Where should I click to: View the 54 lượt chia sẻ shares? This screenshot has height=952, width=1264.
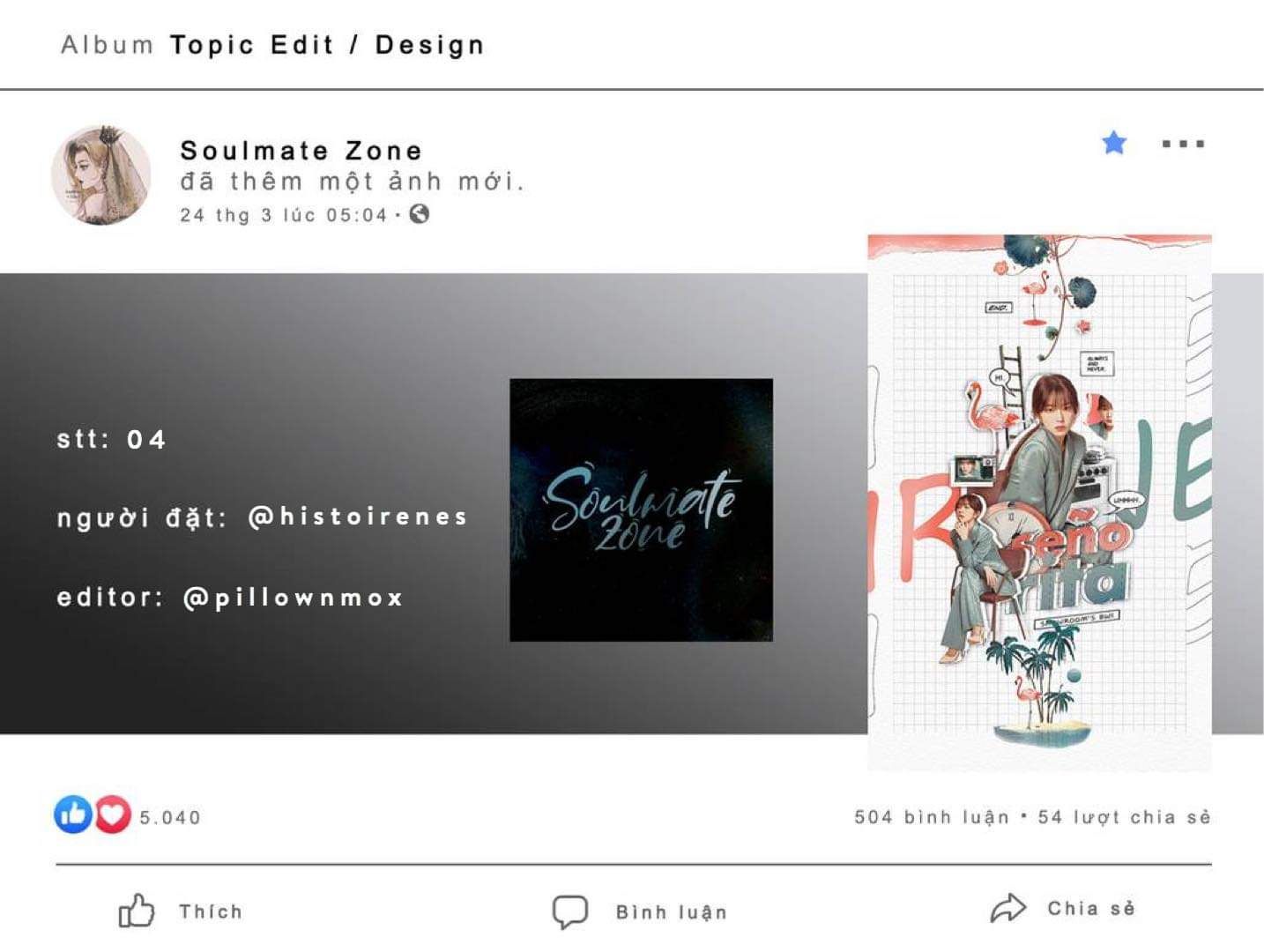(x=1124, y=817)
